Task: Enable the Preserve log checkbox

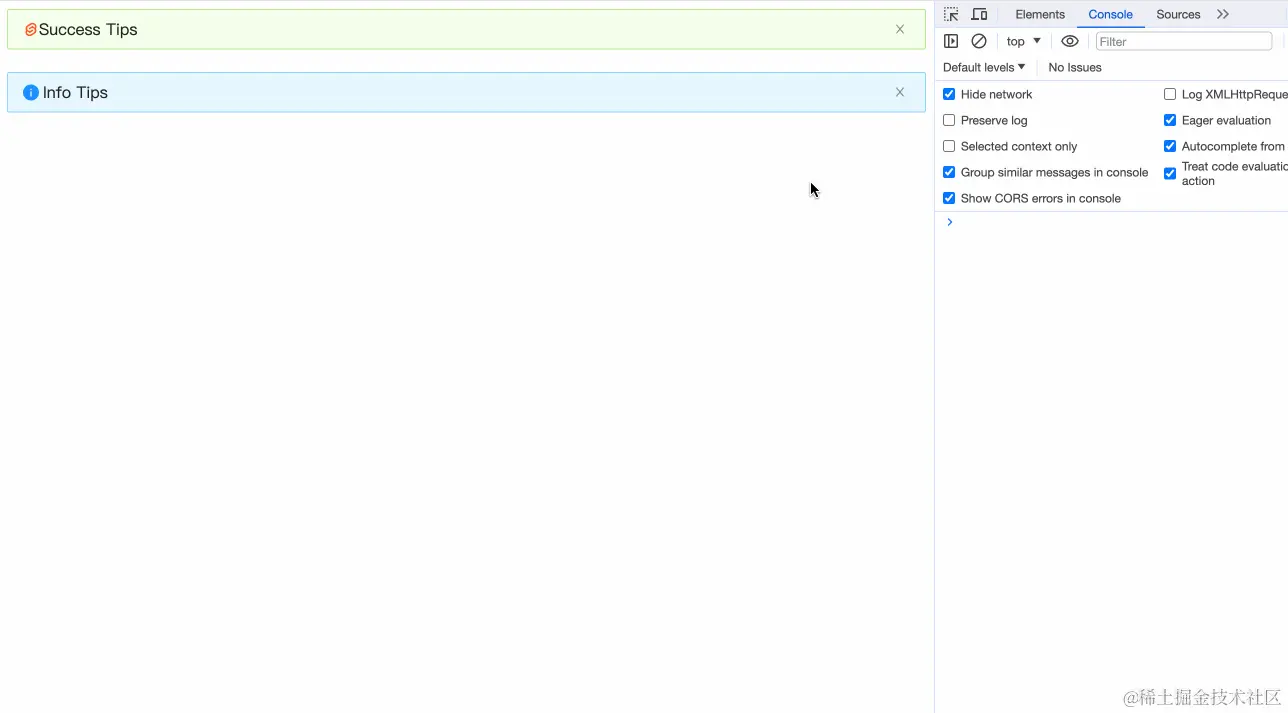Action: [949, 120]
